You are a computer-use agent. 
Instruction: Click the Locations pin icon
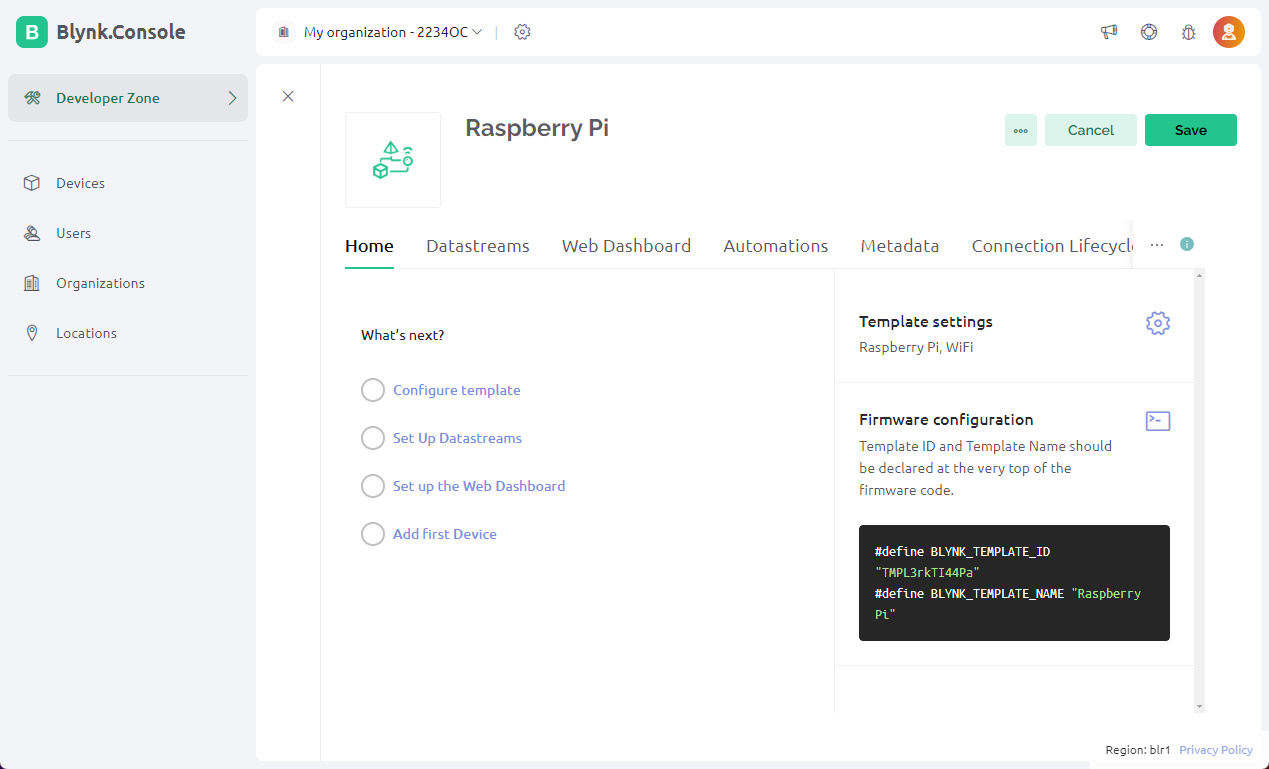pyautogui.click(x=32, y=333)
